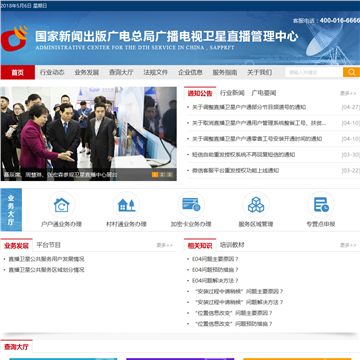The image size is (360, 360).
Task: Open the 村村通业务办理 village icon
Action: (126, 205)
